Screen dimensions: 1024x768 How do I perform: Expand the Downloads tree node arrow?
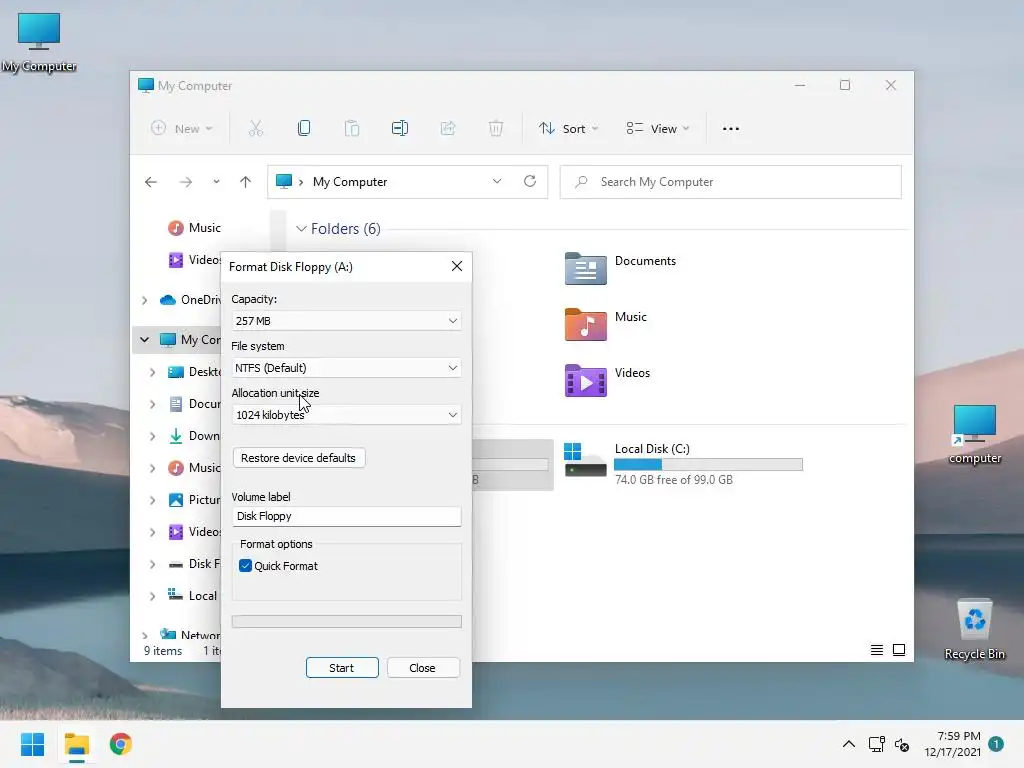click(152, 436)
